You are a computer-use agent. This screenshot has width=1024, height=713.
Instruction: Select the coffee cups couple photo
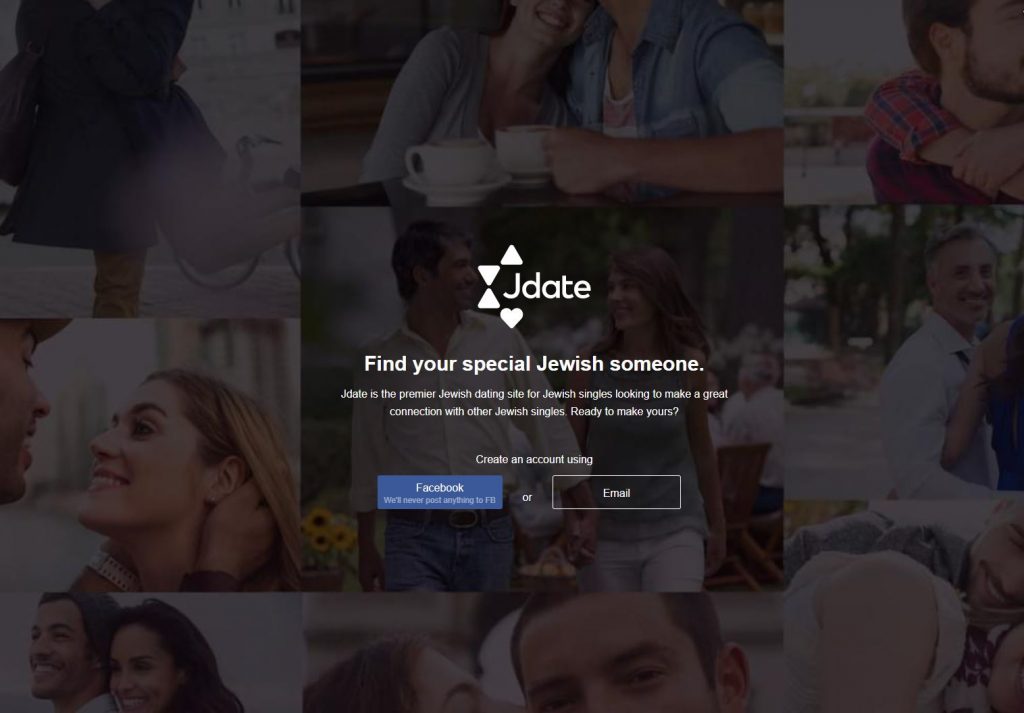tap(542, 101)
